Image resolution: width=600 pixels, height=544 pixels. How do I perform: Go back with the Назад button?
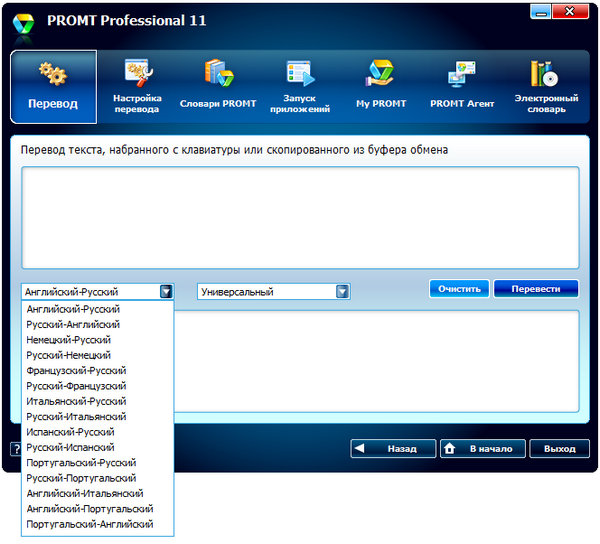393,449
